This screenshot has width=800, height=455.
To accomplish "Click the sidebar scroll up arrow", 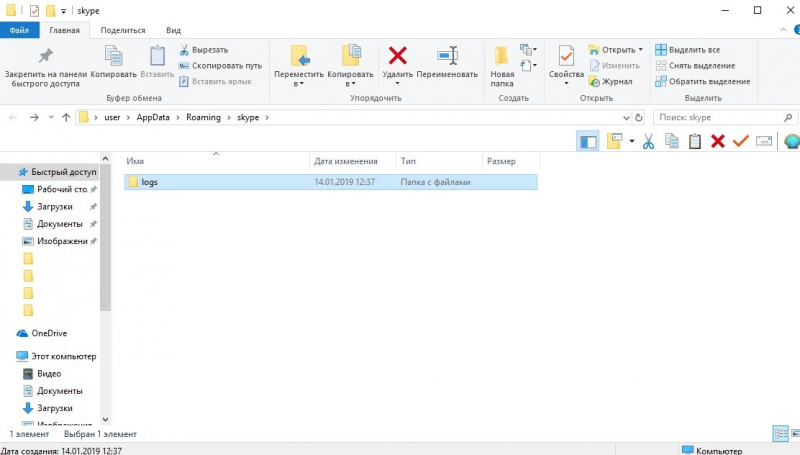I will click(x=105, y=159).
